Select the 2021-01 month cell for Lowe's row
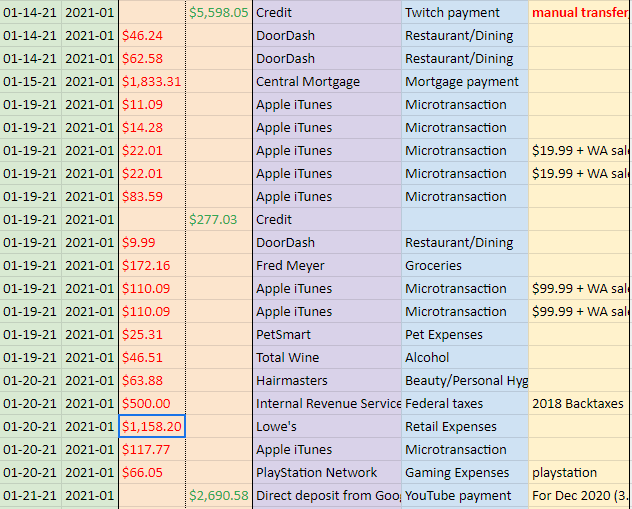 point(89,426)
